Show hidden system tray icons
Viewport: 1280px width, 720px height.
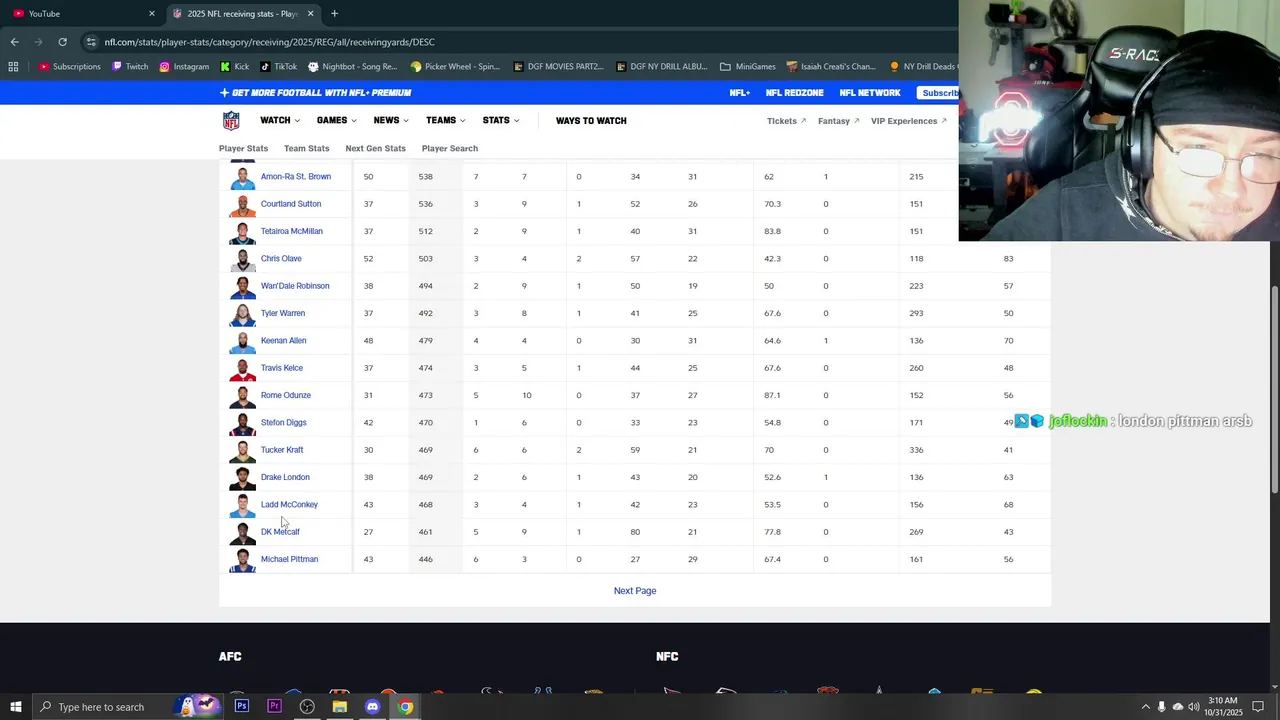[1146, 707]
